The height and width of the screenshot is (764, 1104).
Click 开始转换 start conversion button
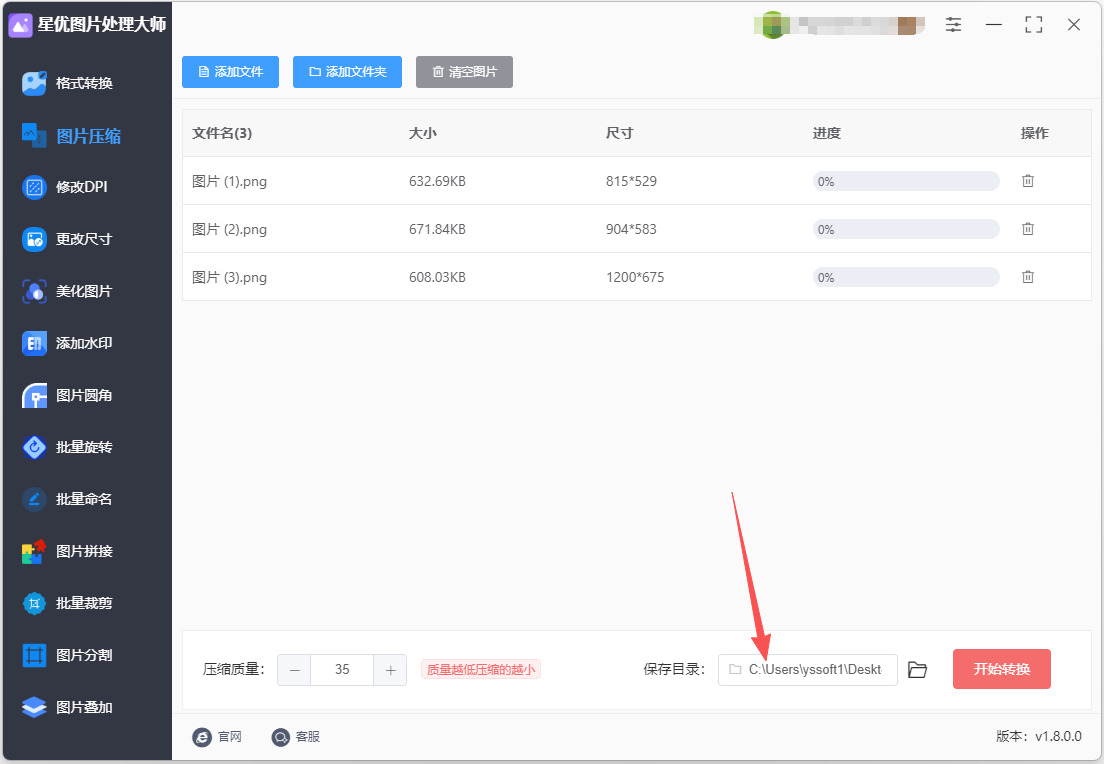click(1001, 669)
